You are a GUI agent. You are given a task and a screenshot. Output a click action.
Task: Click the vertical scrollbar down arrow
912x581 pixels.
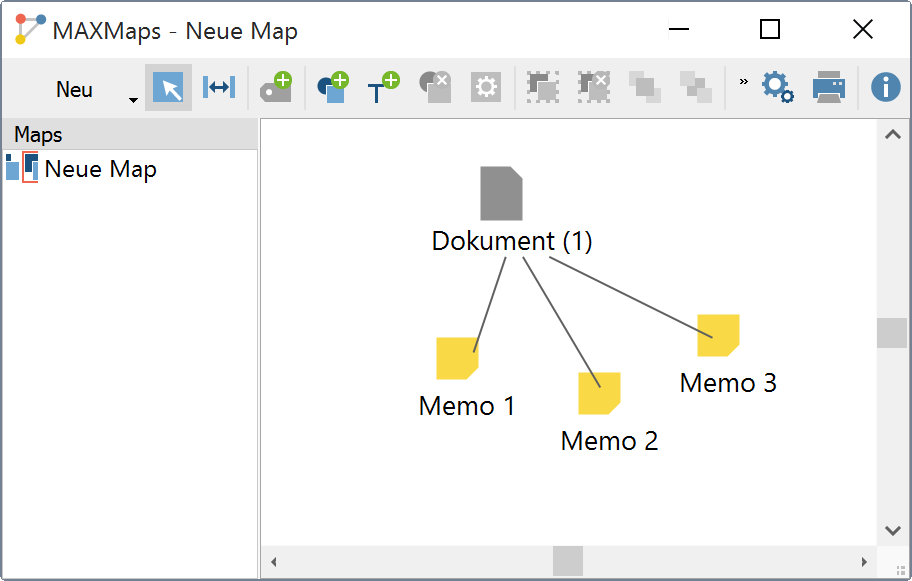[892, 530]
